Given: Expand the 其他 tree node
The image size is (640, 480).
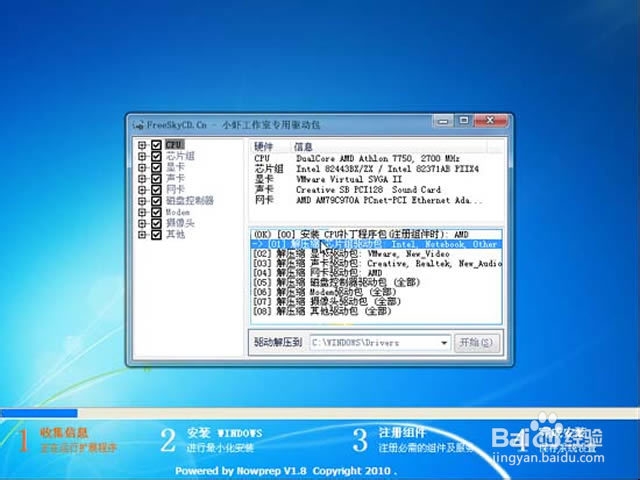Looking at the screenshot, I should 142,235.
